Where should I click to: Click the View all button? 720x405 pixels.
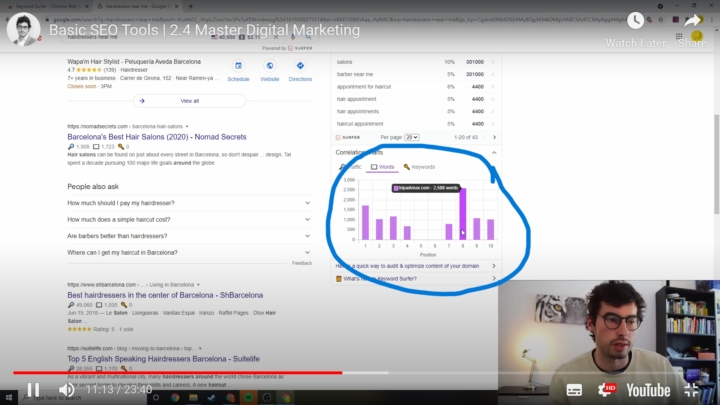tap(190, 101)
